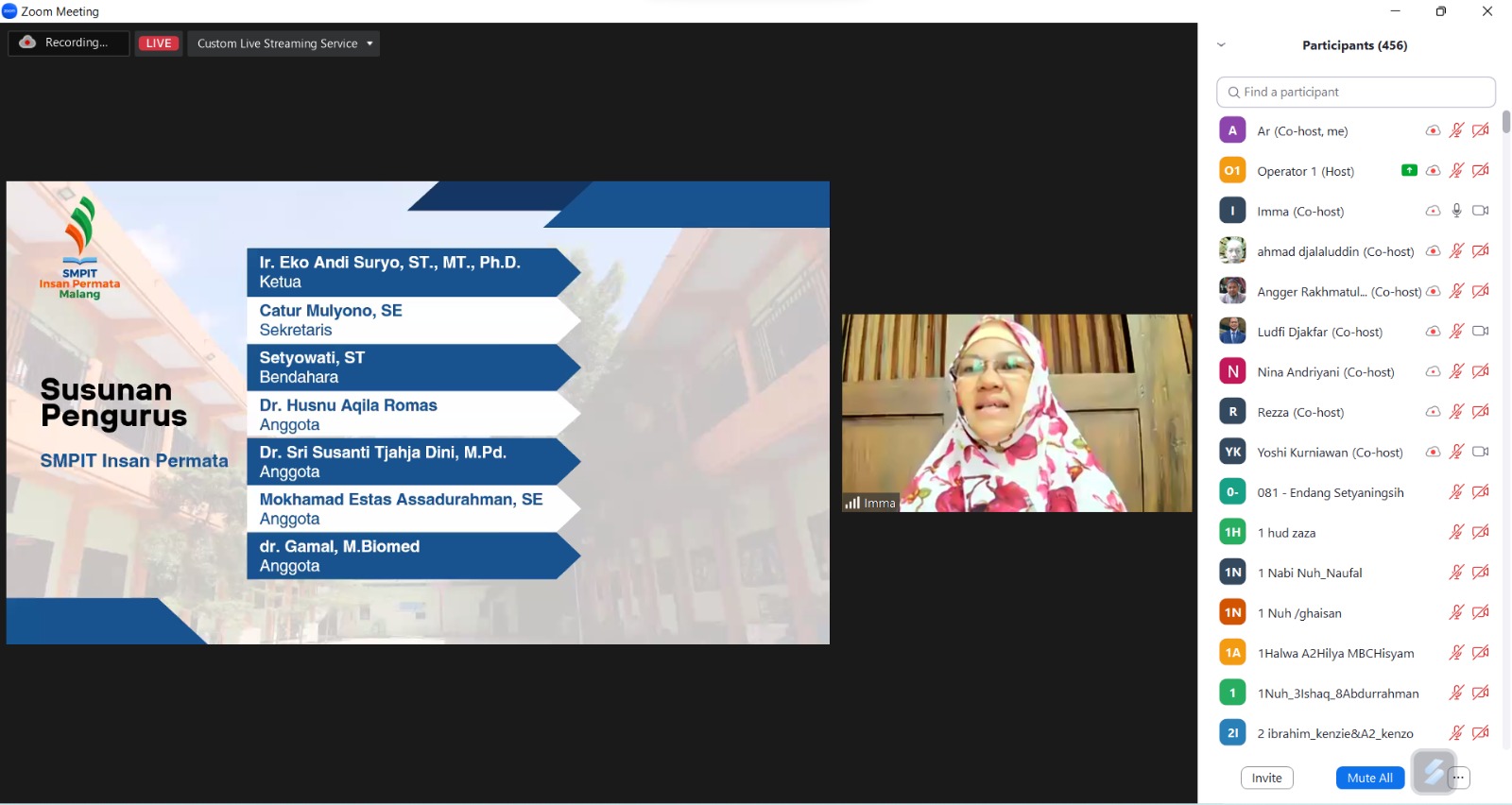Viewport: 1512px width, 805px height.
Task: Close the Zoom Meeting window
Action: (x=1486, y=11)
